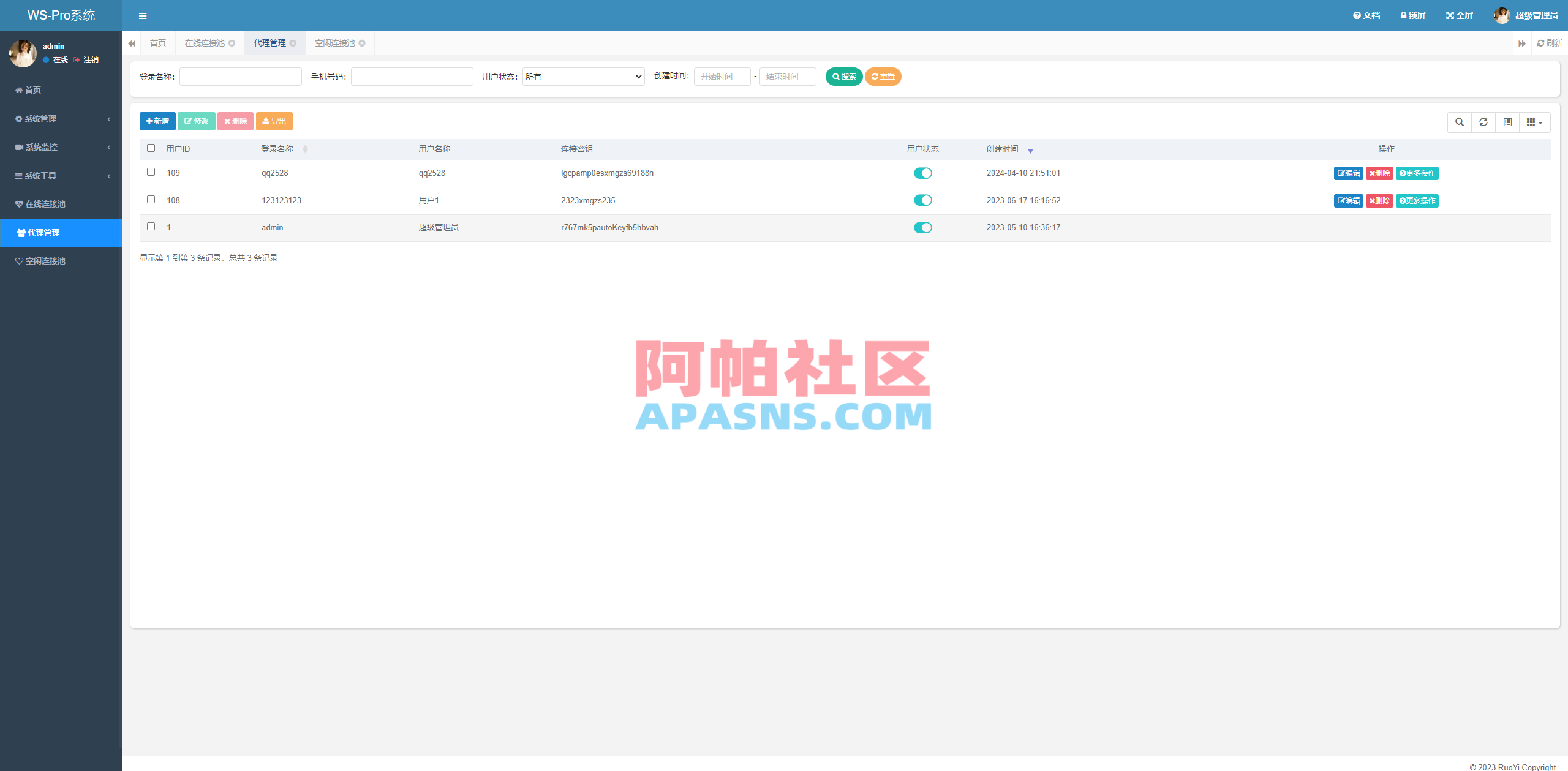Viewport: 1568px width, 771px height.
Task: Refresh table data with the circular-arrows icon
Action: pos(1483,122)
